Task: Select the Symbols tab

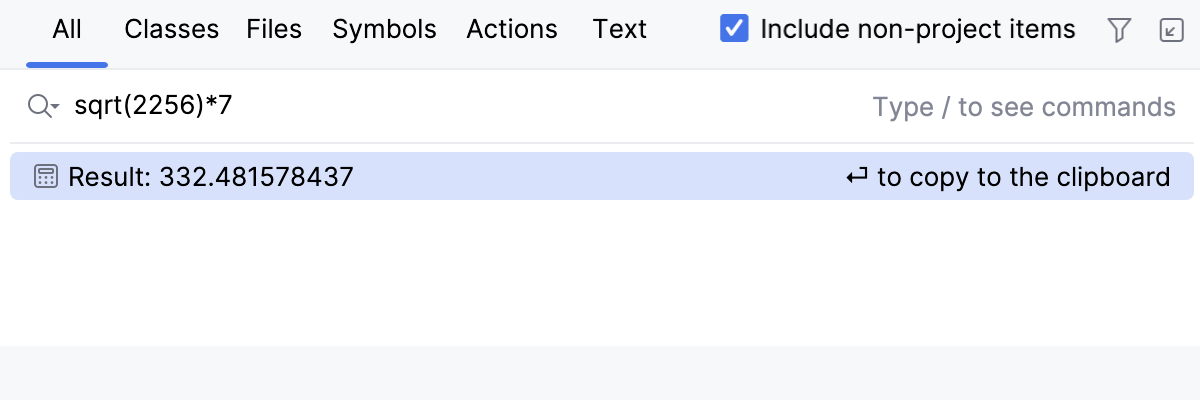Action: tap(384, 29)
